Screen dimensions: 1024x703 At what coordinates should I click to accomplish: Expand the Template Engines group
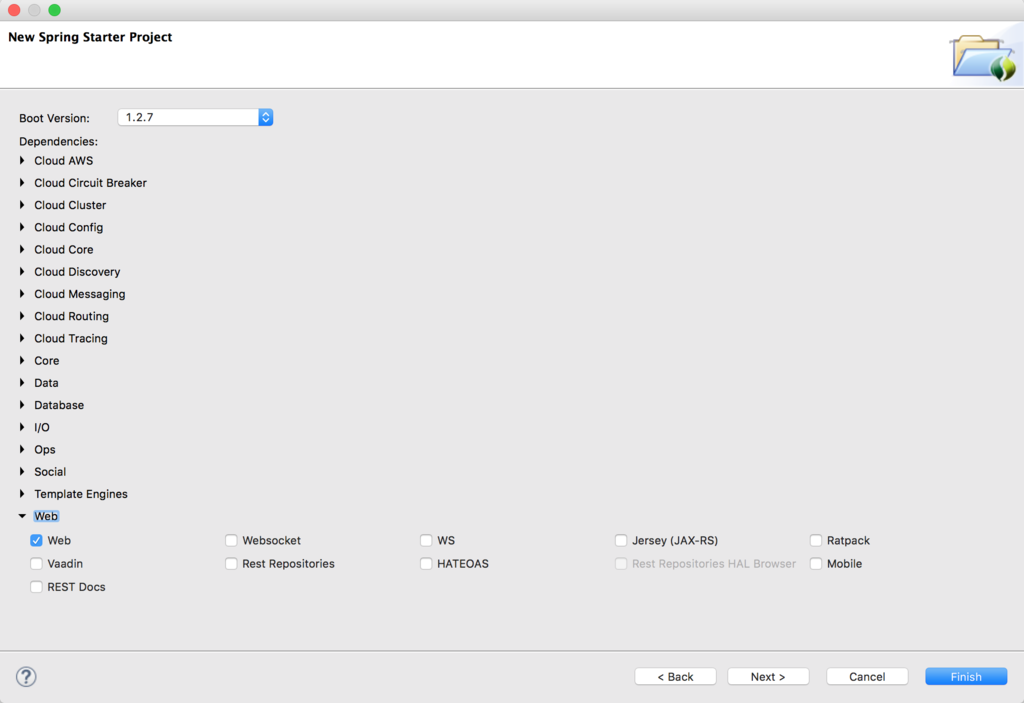point(22,494)
